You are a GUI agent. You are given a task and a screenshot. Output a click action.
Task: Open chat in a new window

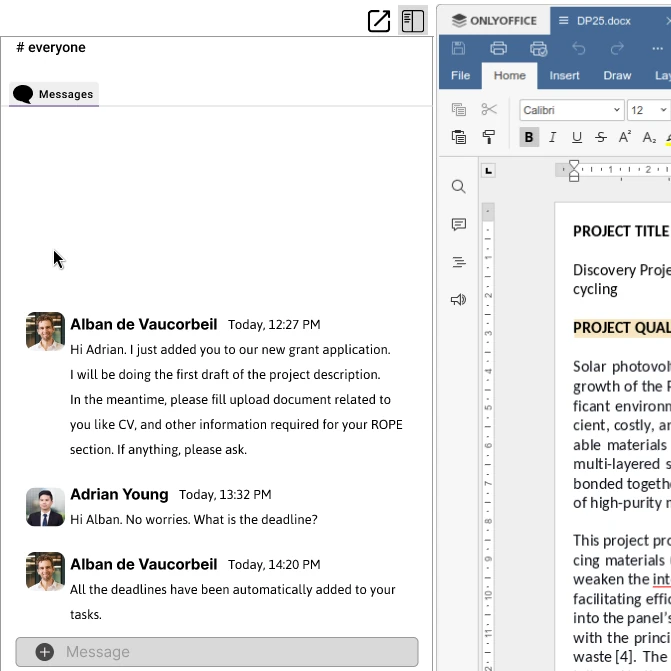pos(379,21)
